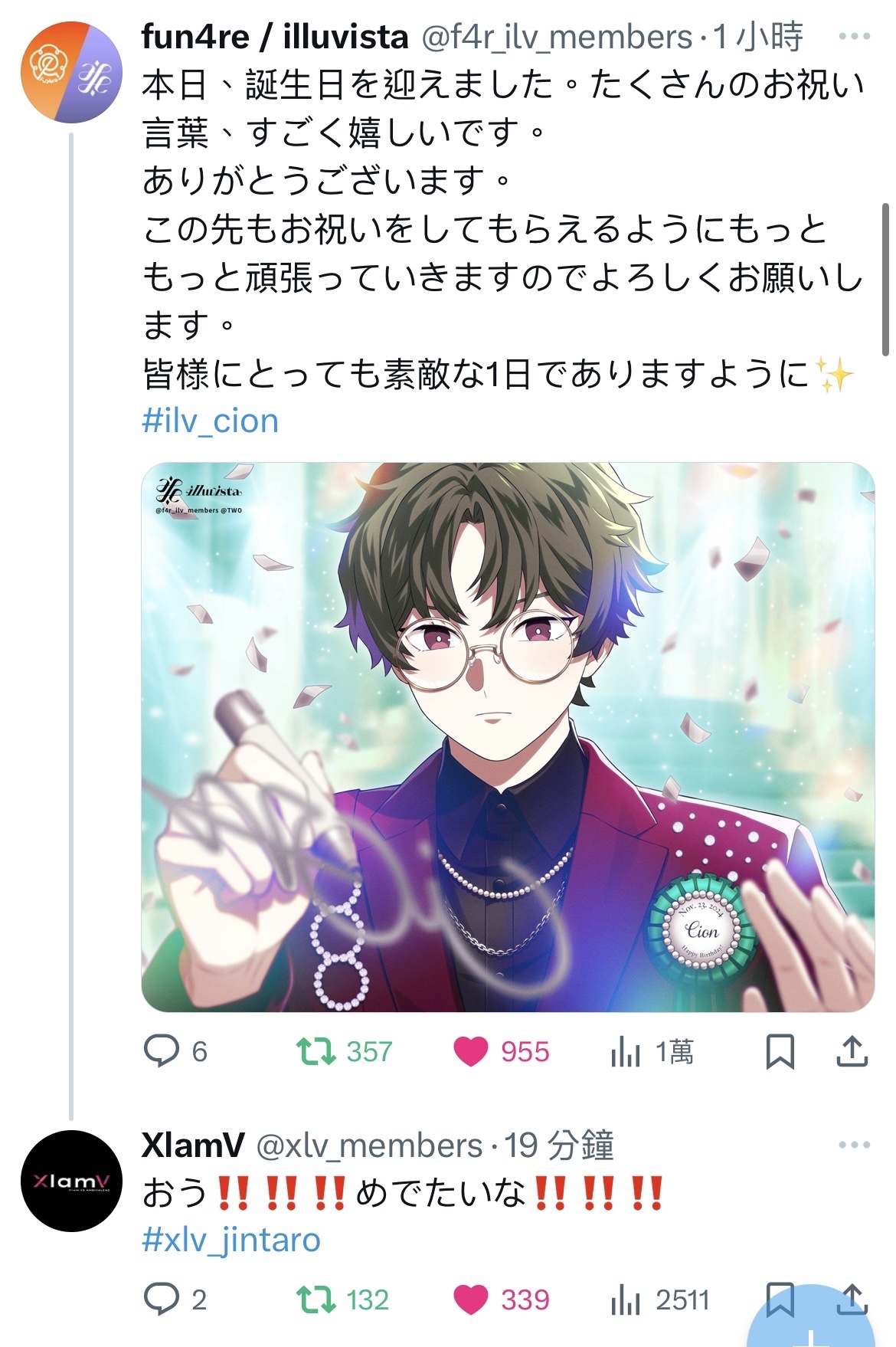Open more options menu for XlamV reply

[854, 1145]
